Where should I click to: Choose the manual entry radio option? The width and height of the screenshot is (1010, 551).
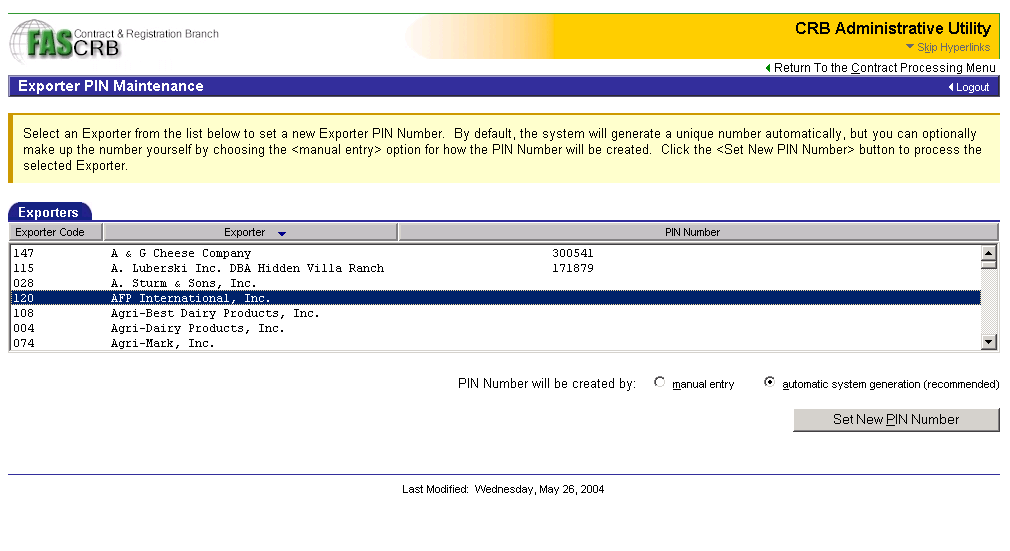point(659,382)
